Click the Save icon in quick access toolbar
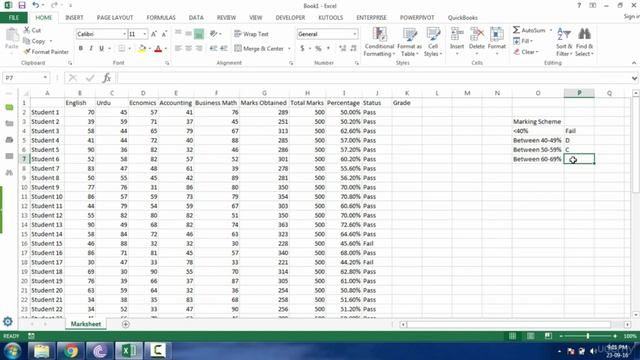The height and width of the screenshot is (360, 640). coord(22,5)
